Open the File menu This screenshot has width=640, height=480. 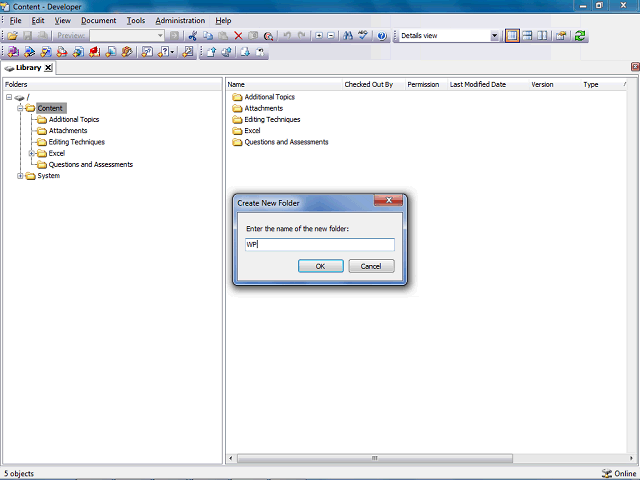click(x=15, y=20)
